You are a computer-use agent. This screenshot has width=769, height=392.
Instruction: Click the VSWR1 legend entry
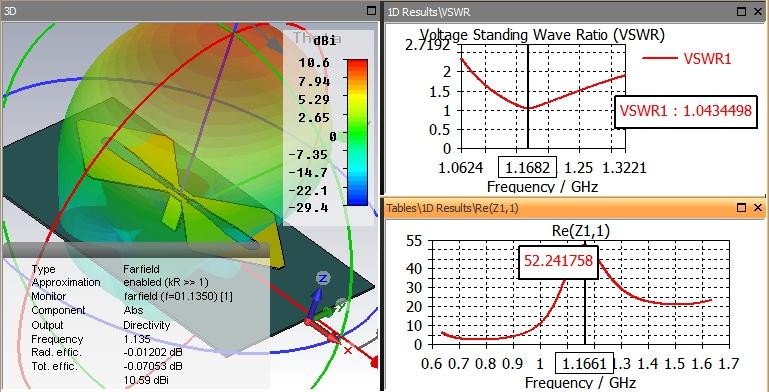[687, 59]
